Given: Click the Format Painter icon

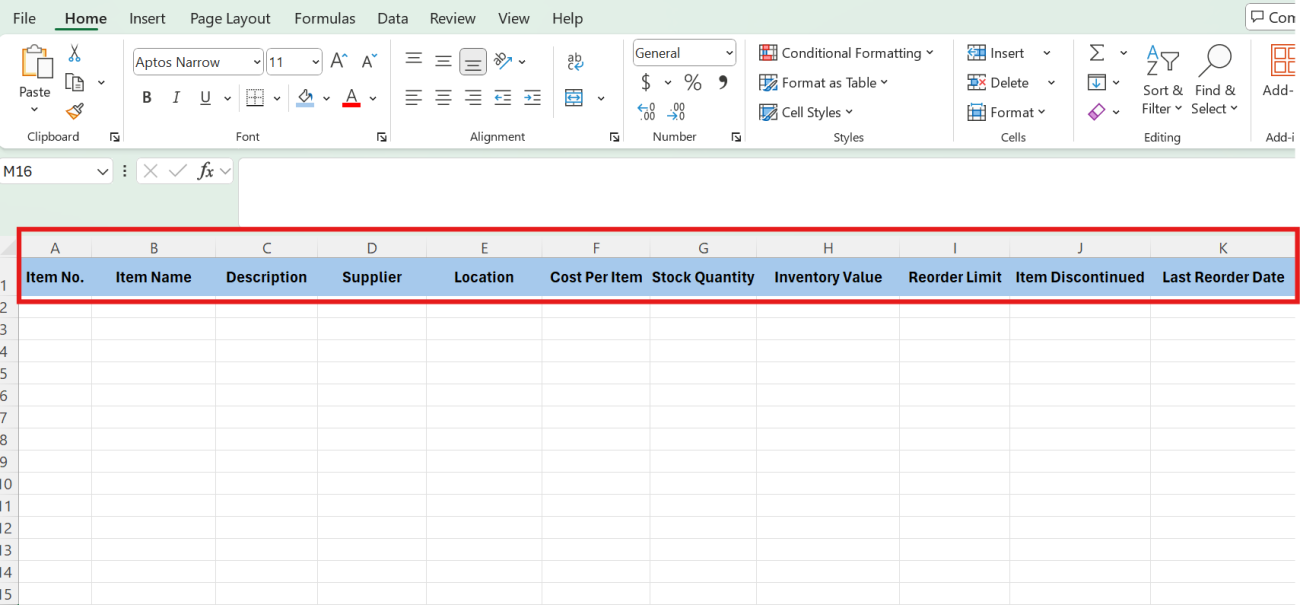Looking at the screenshot, I should 73,112.
